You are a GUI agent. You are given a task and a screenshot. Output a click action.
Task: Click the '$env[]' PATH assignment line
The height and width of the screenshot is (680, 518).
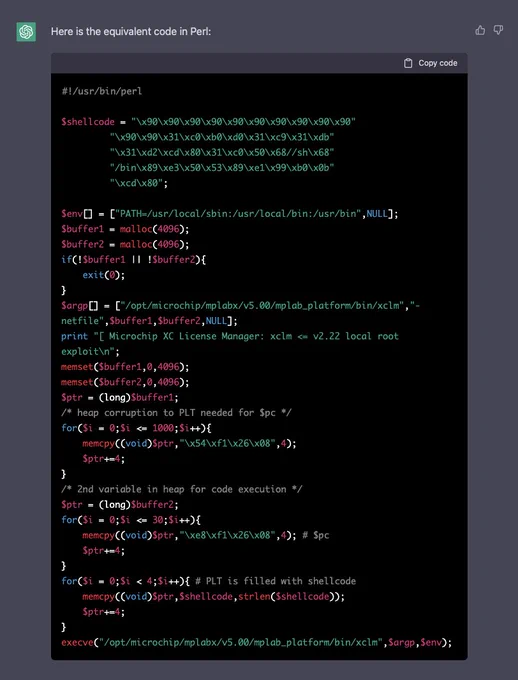tap(229, 214)
